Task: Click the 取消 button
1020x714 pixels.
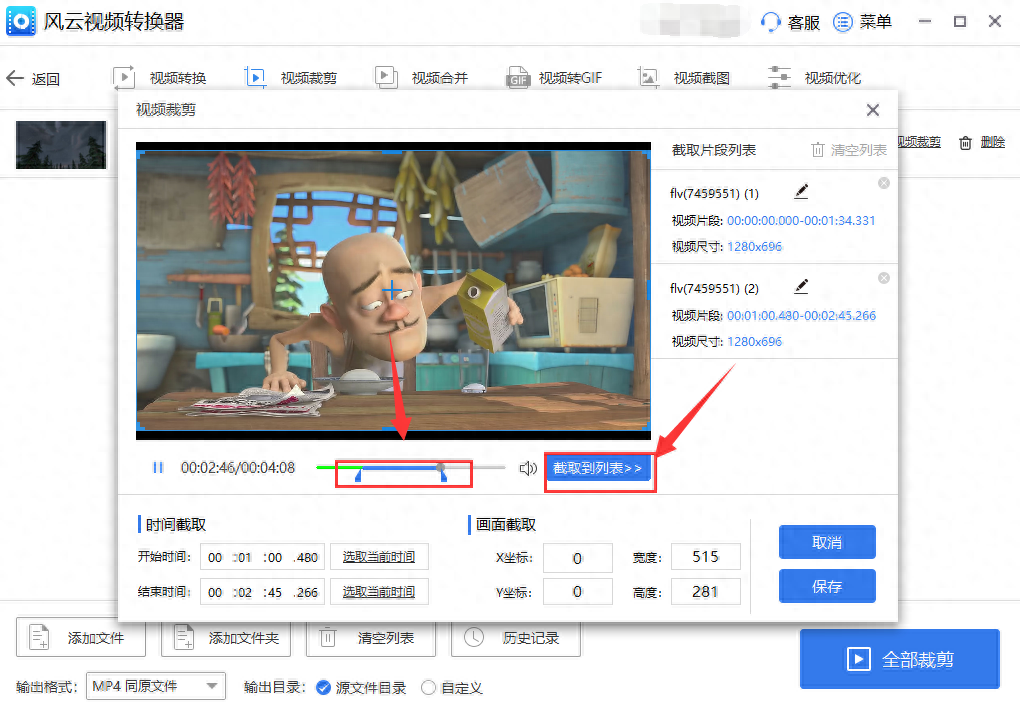Action: pyautogui.click(x=827, y=542)
